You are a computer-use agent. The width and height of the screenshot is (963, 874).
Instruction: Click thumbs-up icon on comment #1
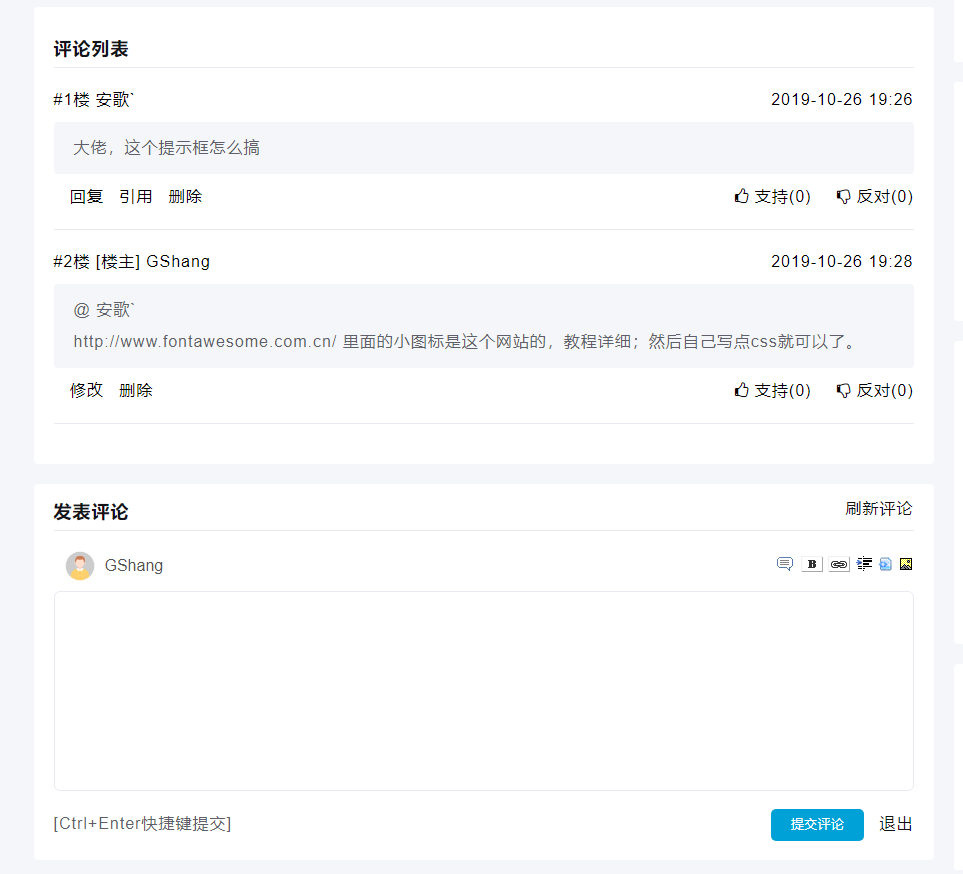pyautogui.click(x=742, y=196)
